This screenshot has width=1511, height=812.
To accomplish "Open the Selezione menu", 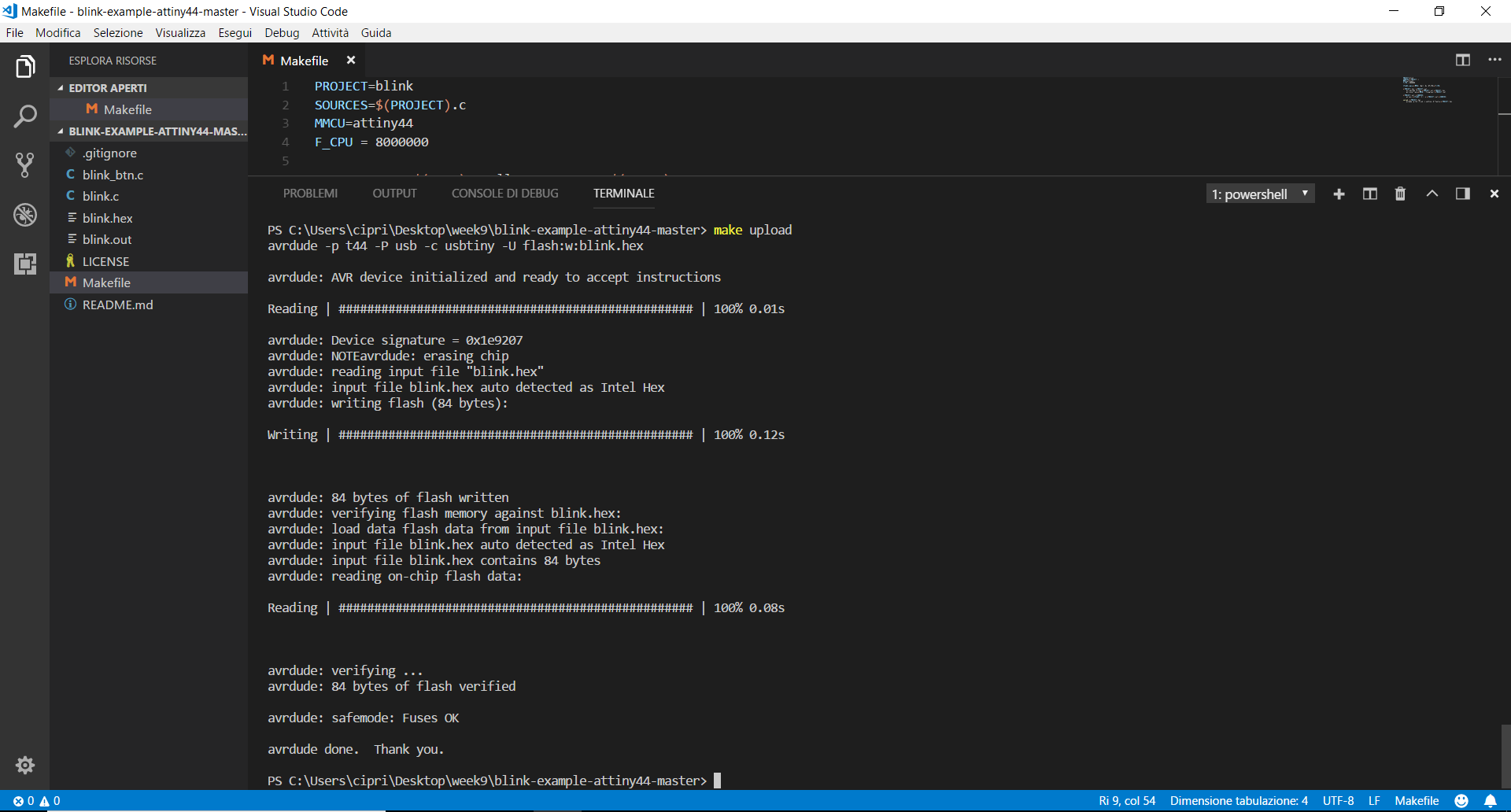I will pos(118,33).
